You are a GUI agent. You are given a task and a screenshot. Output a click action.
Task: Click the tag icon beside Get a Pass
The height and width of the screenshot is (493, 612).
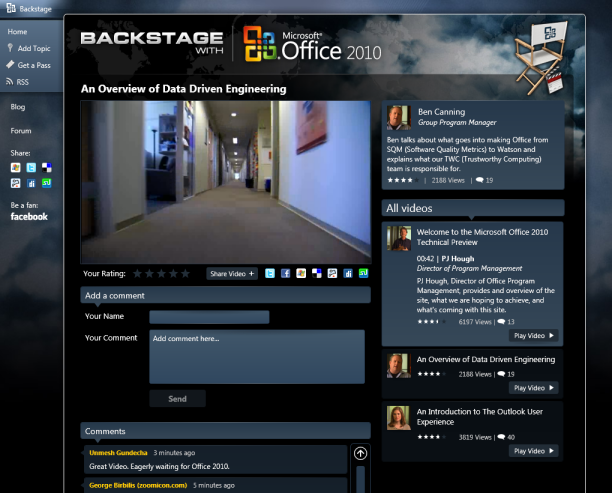coord(10,65)
